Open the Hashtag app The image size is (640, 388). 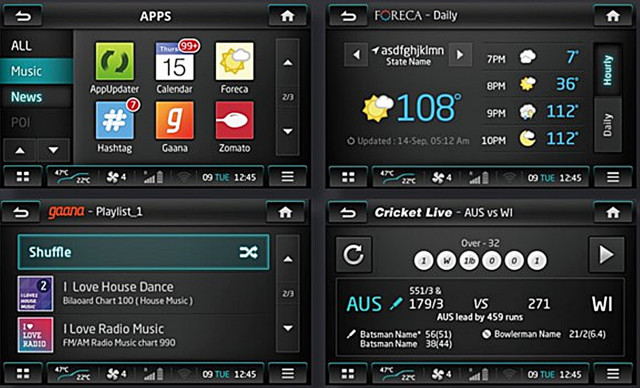(x=115, y=120)
